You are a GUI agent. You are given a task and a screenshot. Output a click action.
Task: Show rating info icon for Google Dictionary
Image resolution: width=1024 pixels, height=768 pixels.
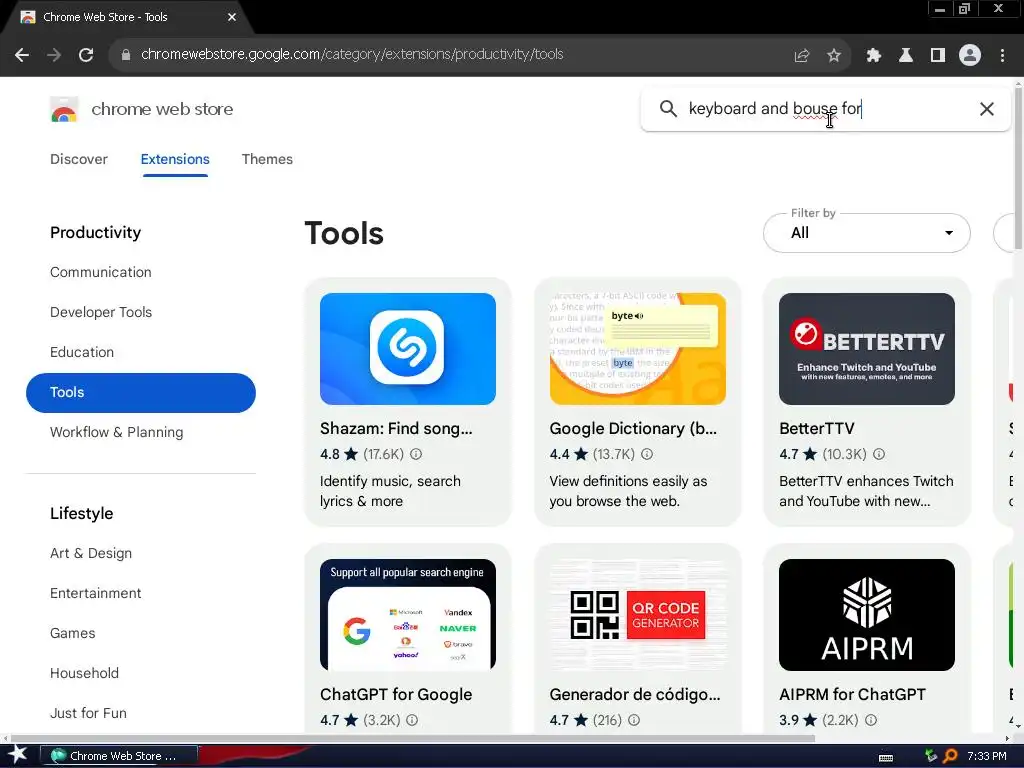point(647,454)
